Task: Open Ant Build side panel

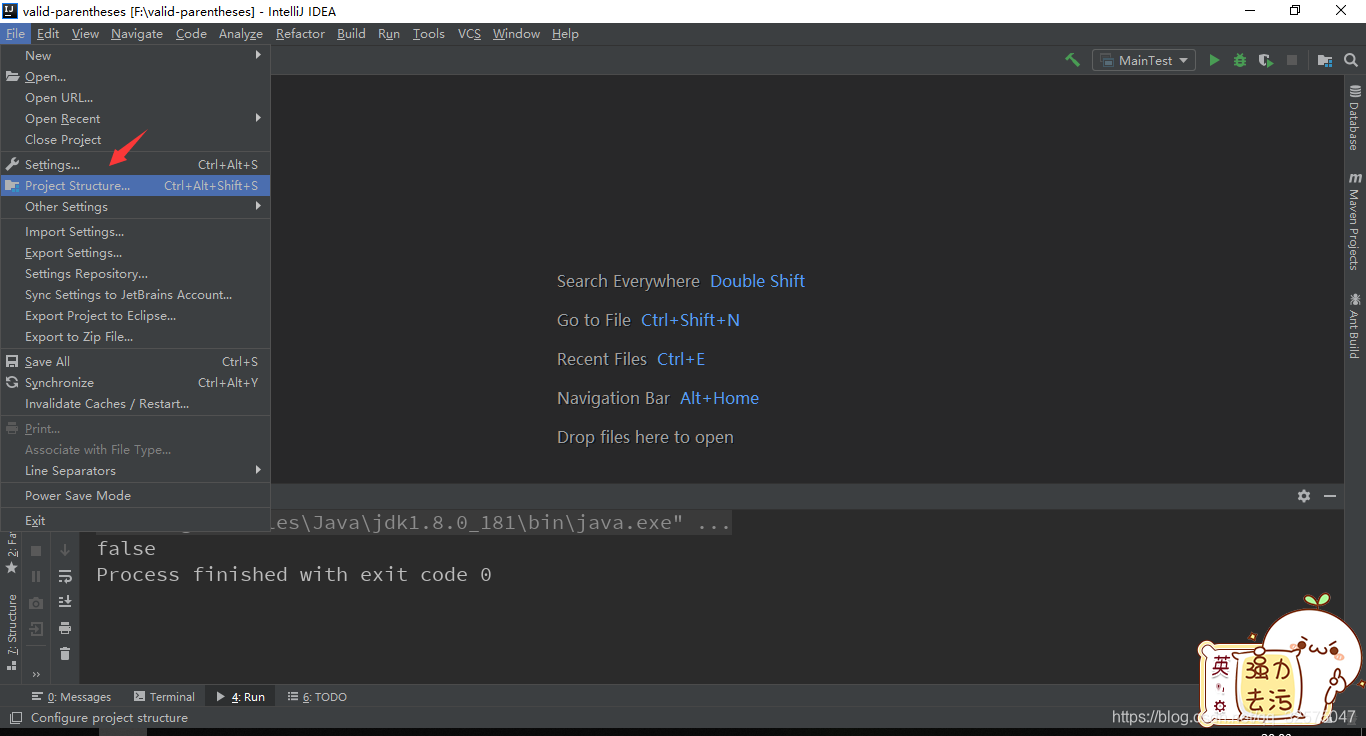Action: (x=1355, y=325)
